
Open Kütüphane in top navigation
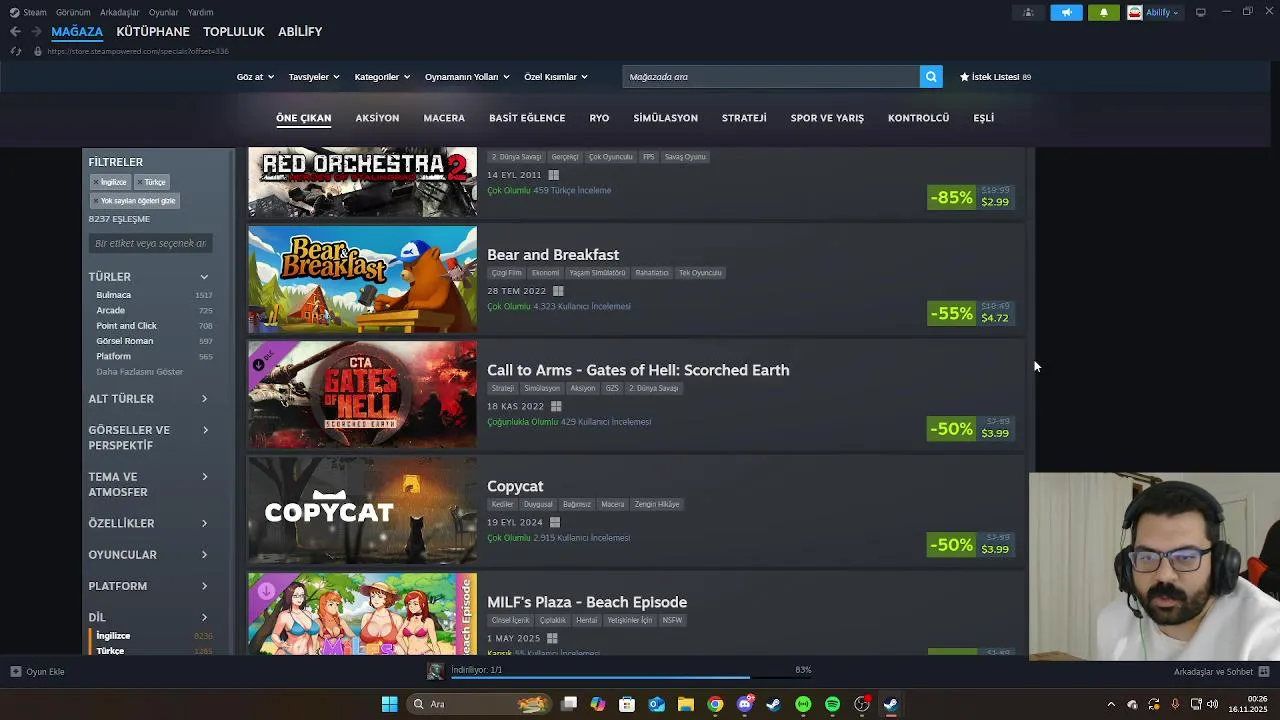pos(153,32)
